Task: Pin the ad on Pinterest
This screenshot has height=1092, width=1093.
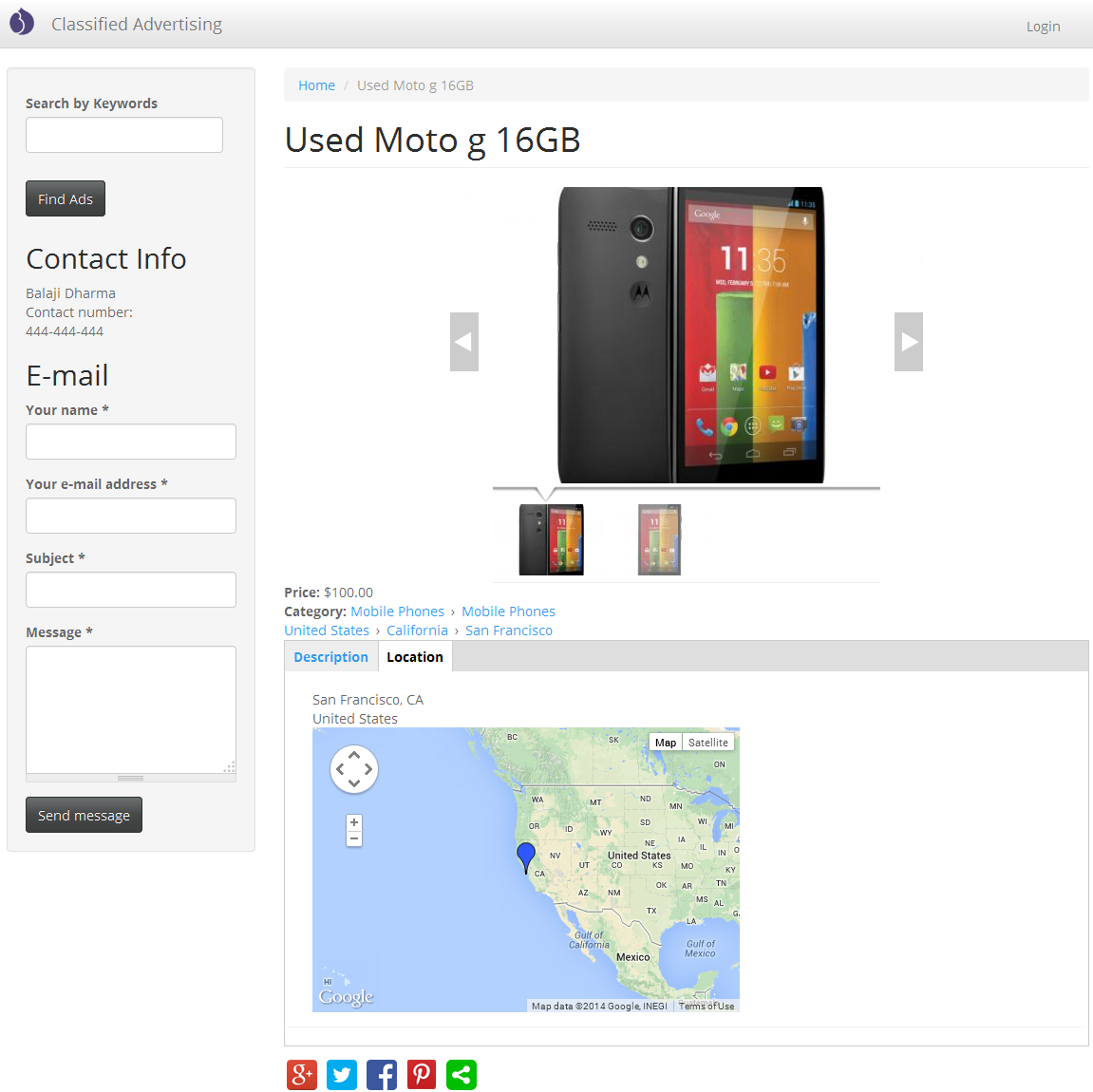Action: (422, 1075)
